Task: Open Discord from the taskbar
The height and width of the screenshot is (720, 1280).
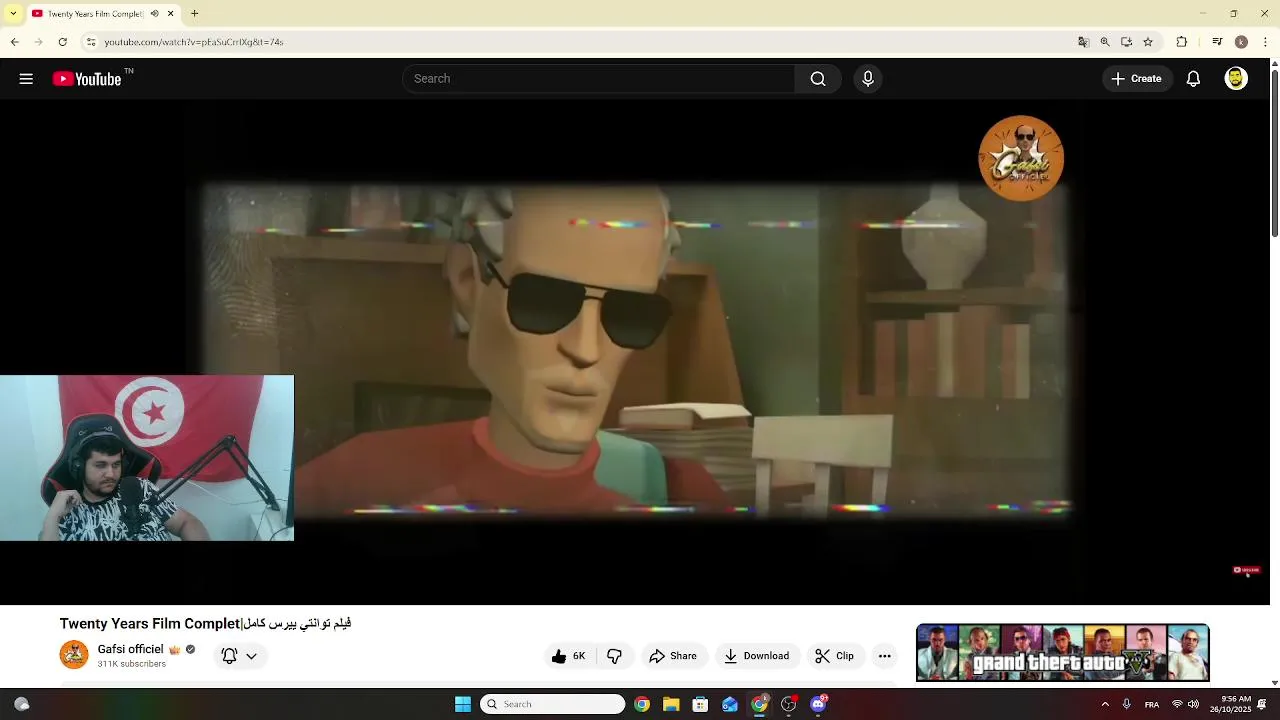Action: click(818, 704)
